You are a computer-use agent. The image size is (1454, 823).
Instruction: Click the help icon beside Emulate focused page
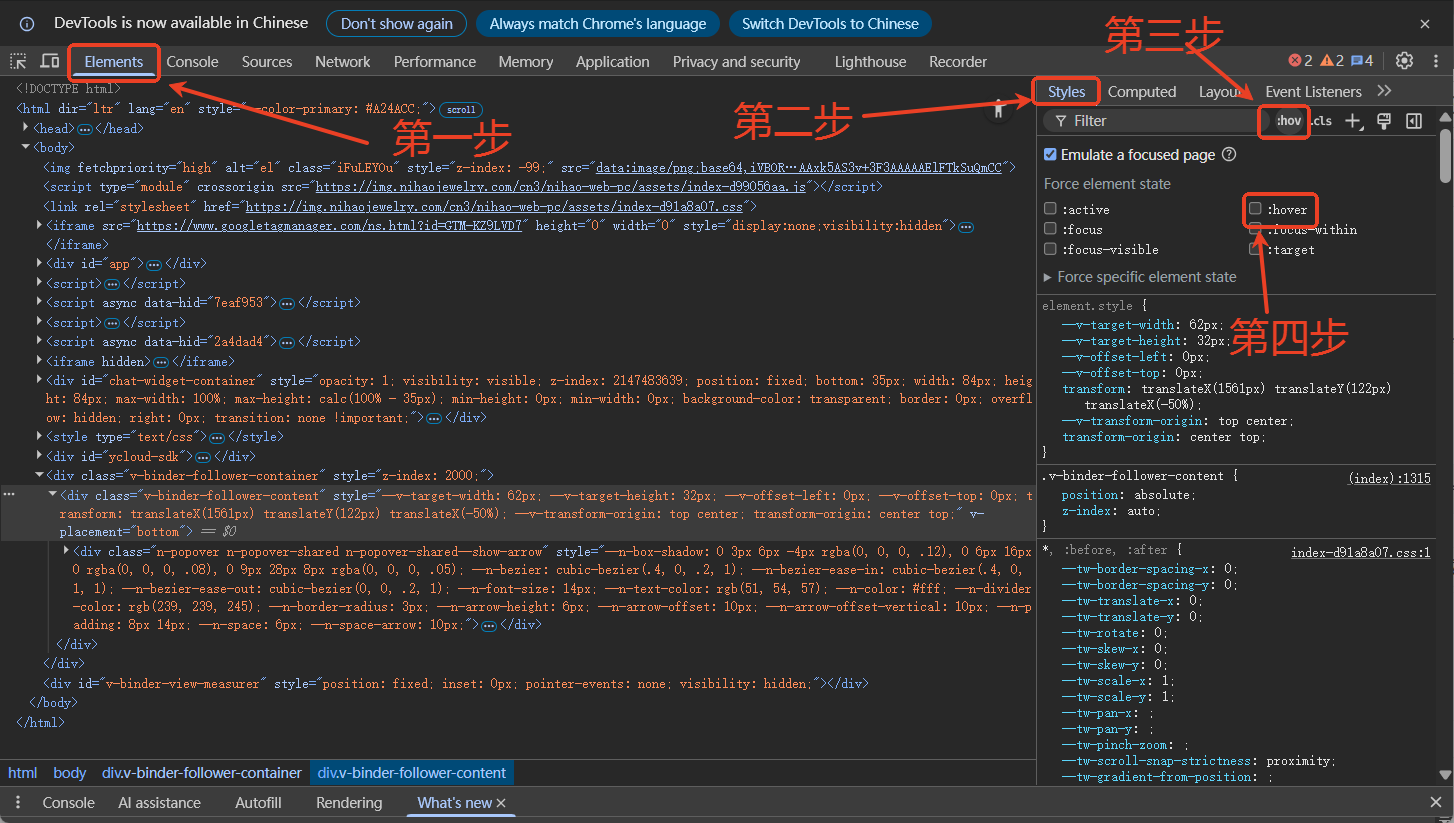click(1229, 155)
